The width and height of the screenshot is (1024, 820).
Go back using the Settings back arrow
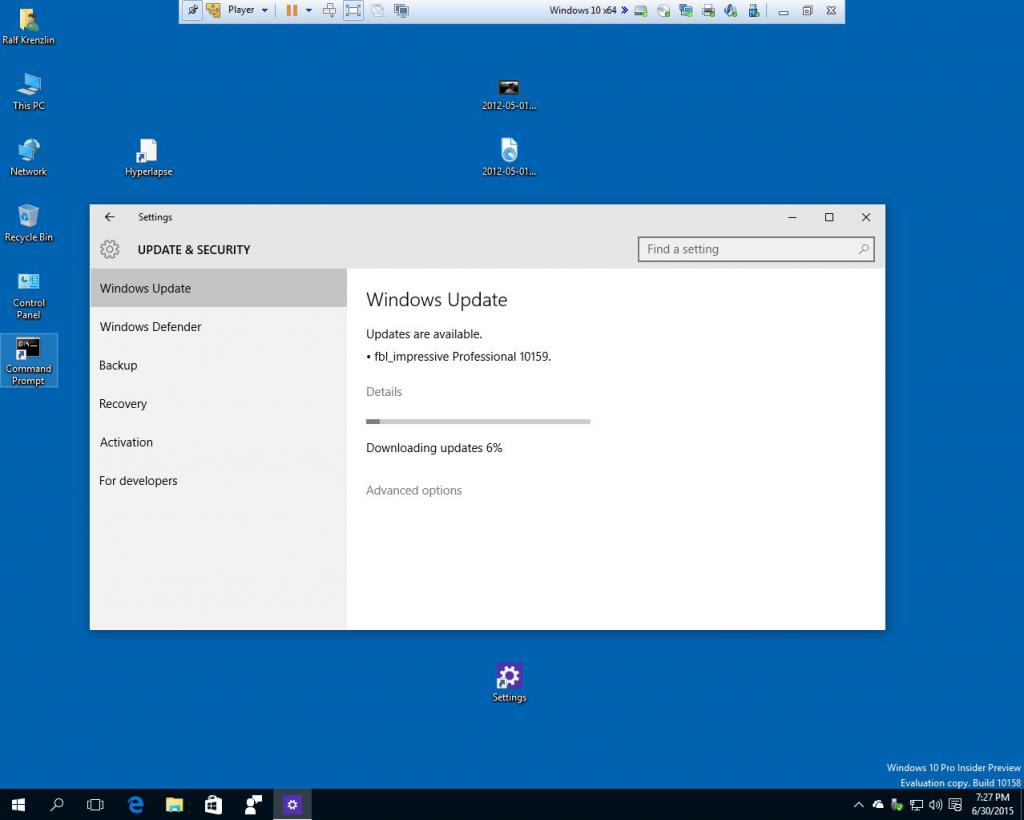click(110, 217)
